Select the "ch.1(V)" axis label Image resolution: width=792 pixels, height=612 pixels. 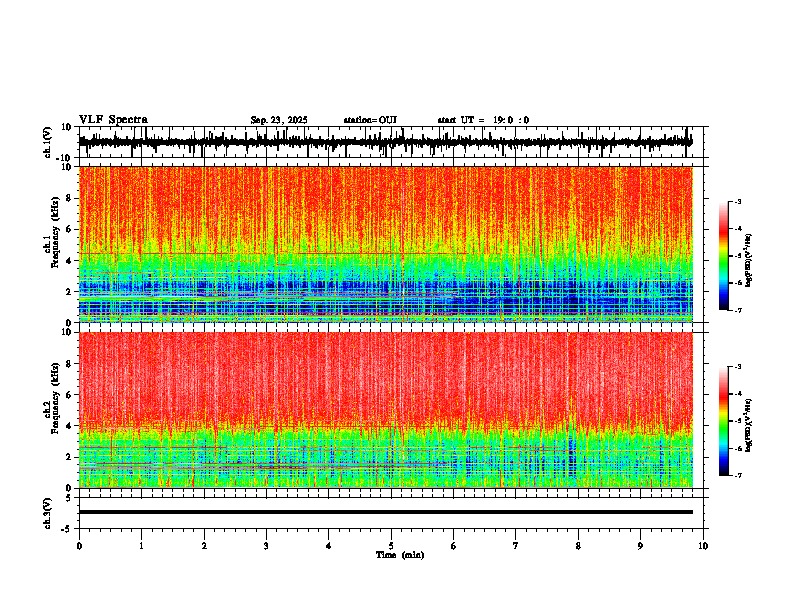click(48, 142)
